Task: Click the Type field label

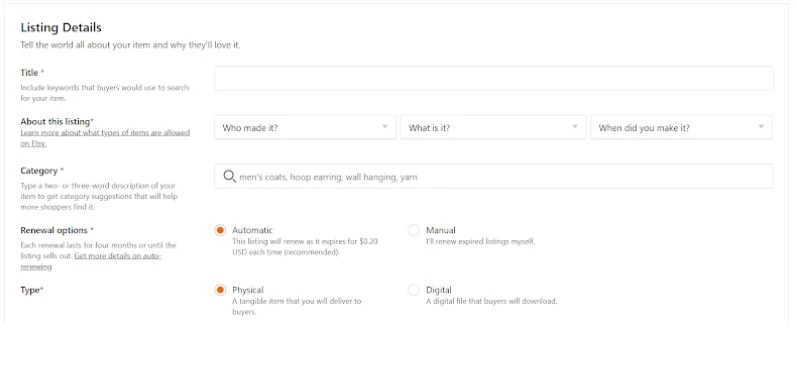Action: [x=32, y=290]
